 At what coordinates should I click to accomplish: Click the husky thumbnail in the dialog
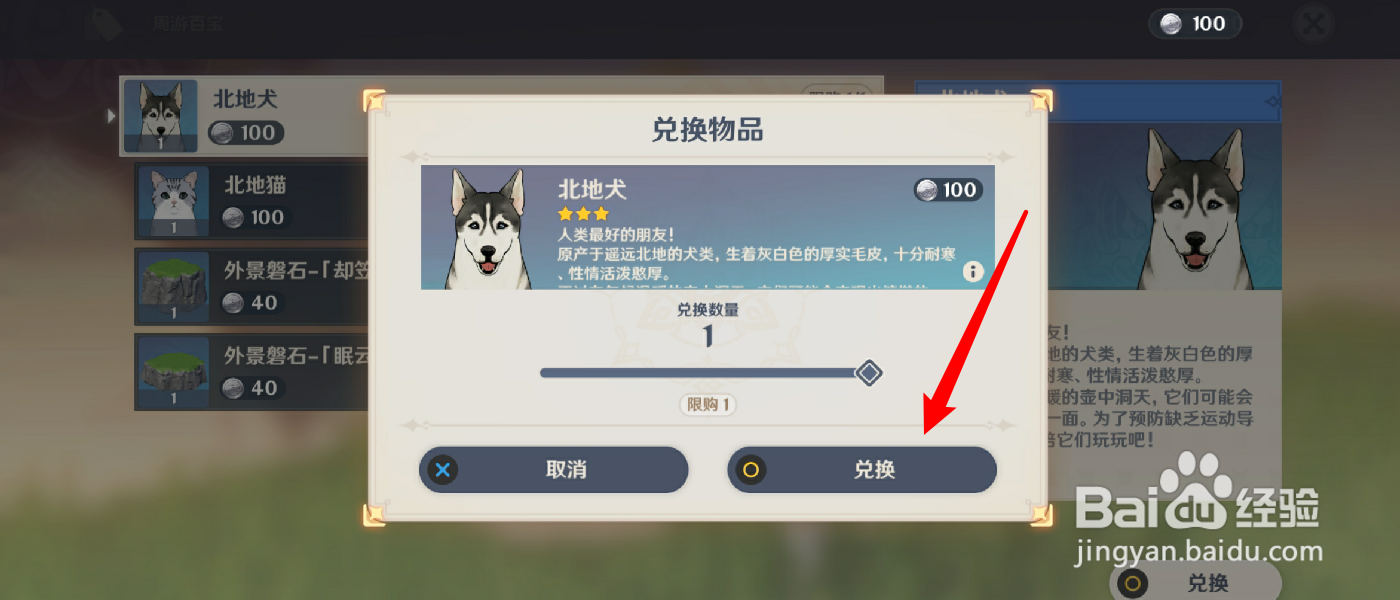point(489,228)
